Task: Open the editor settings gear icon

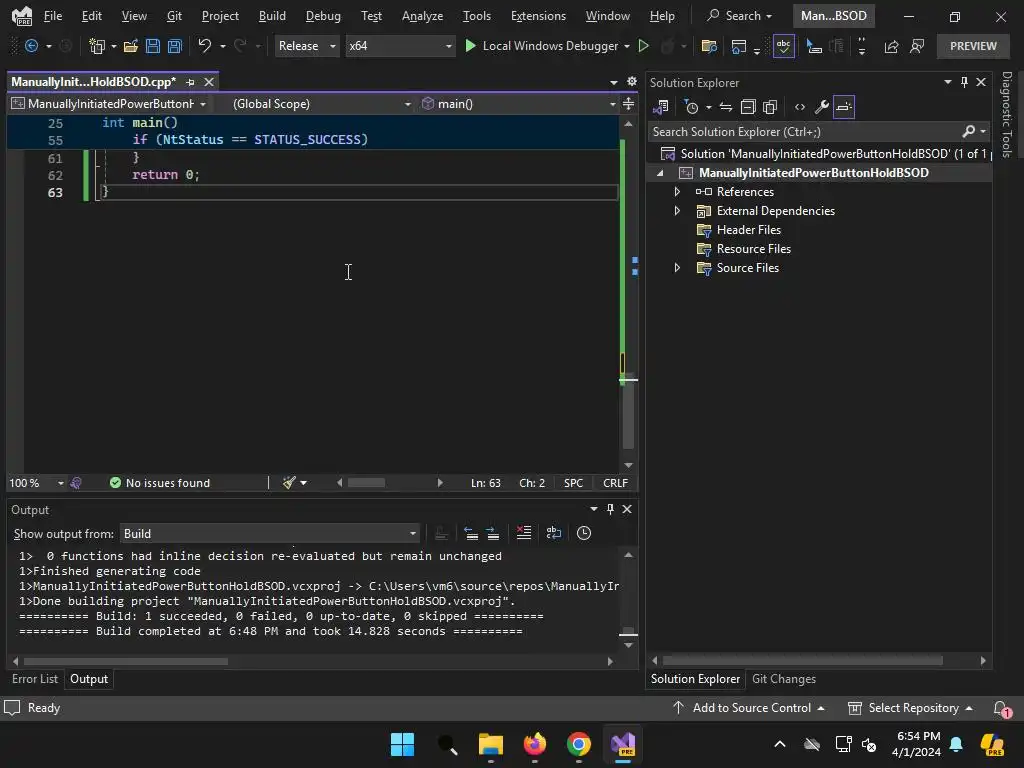Action: (x=632, y=82)
